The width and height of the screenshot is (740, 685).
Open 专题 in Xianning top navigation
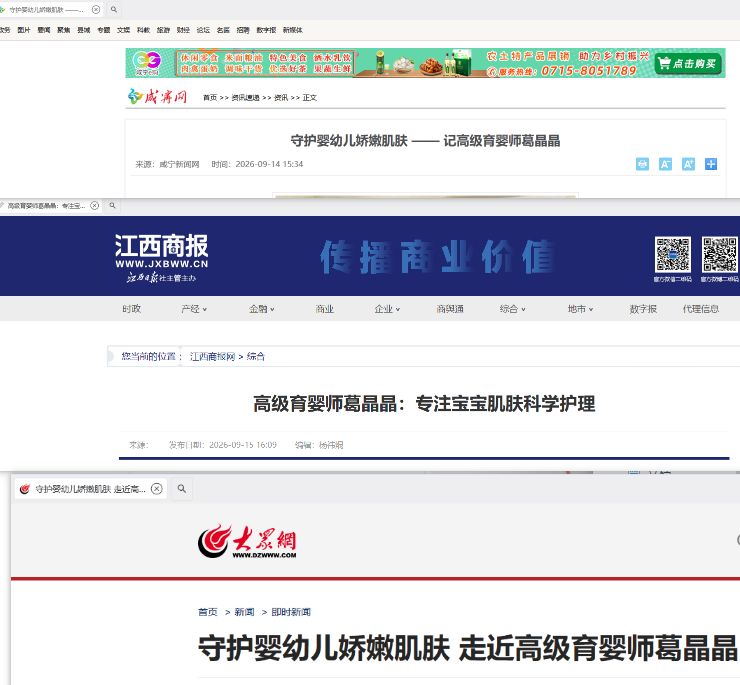[x=103, y=30]
